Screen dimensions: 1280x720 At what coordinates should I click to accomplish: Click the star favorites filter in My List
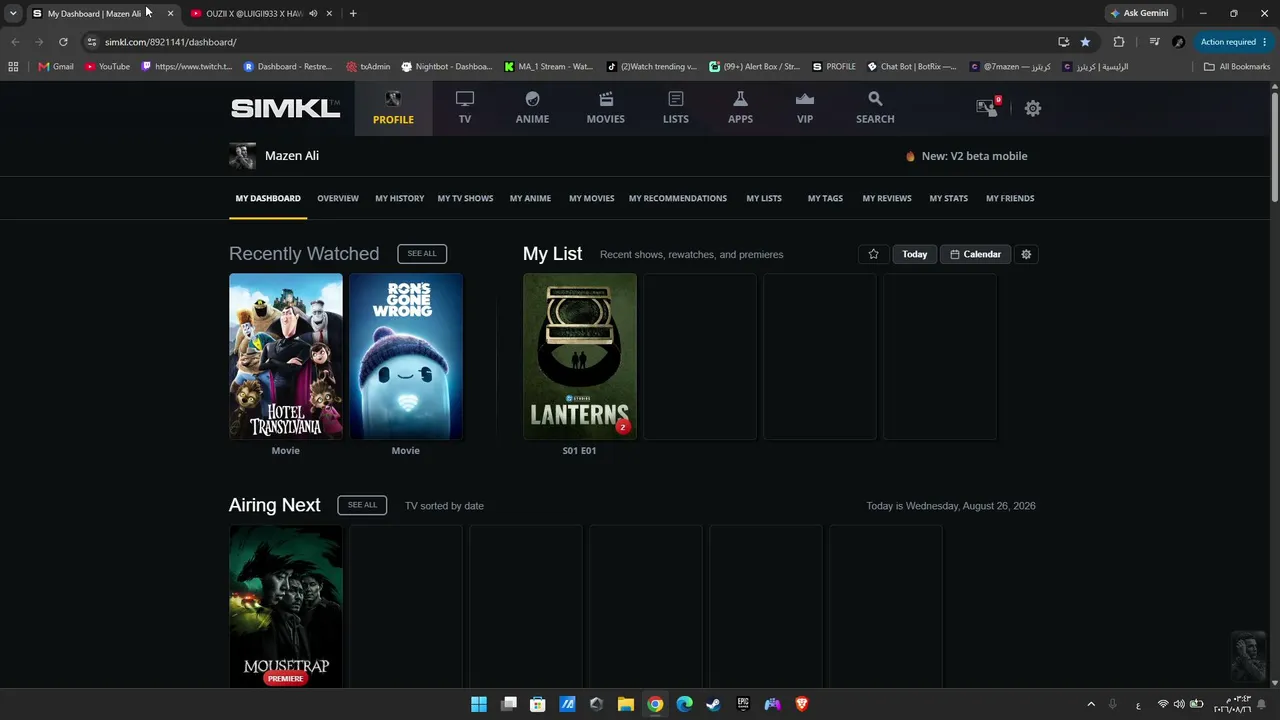tap(873, 254)
